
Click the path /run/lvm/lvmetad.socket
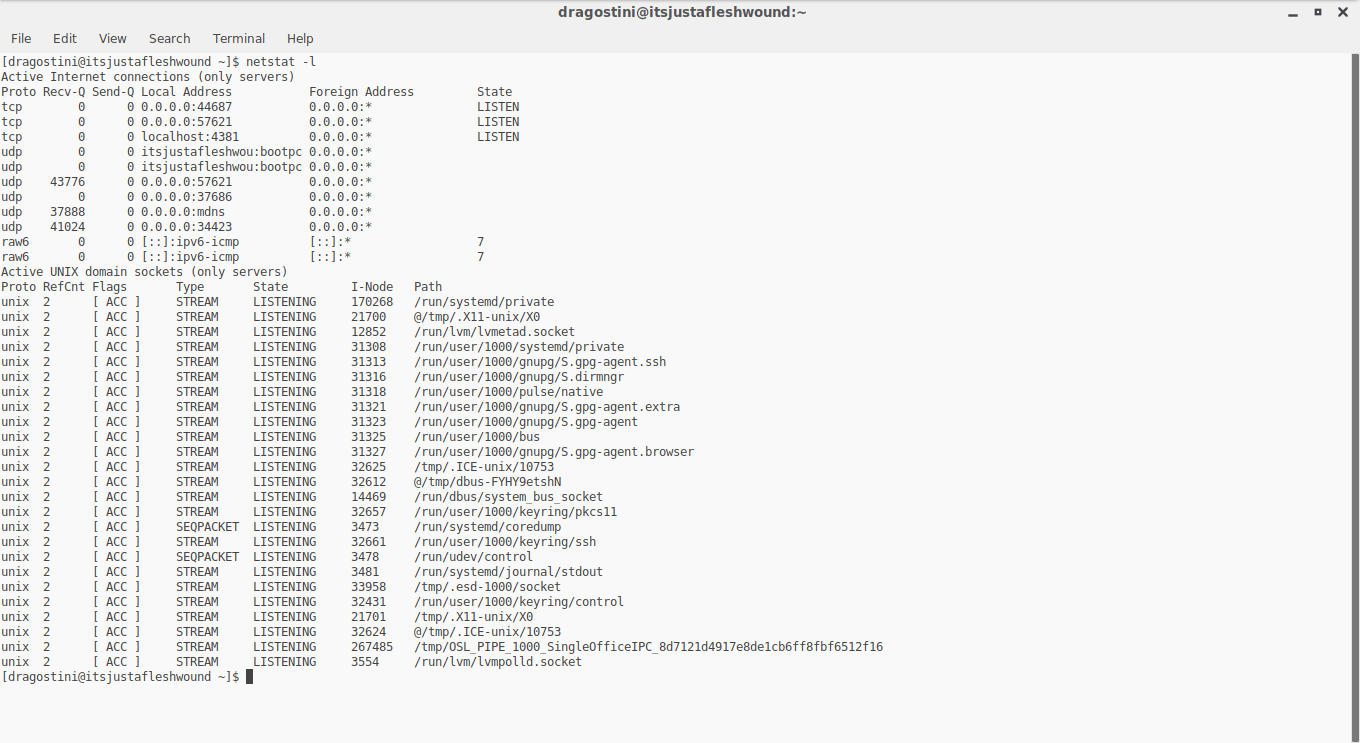coord(495,332)
